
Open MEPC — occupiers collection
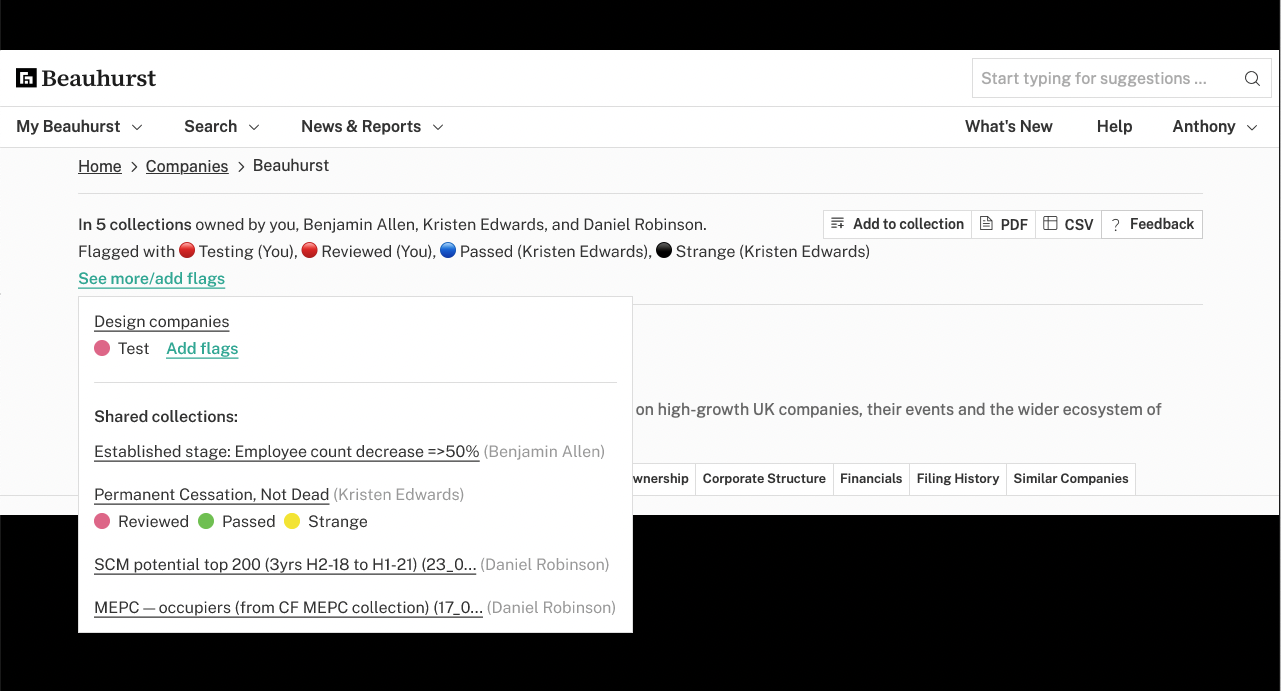coord(288,608)
